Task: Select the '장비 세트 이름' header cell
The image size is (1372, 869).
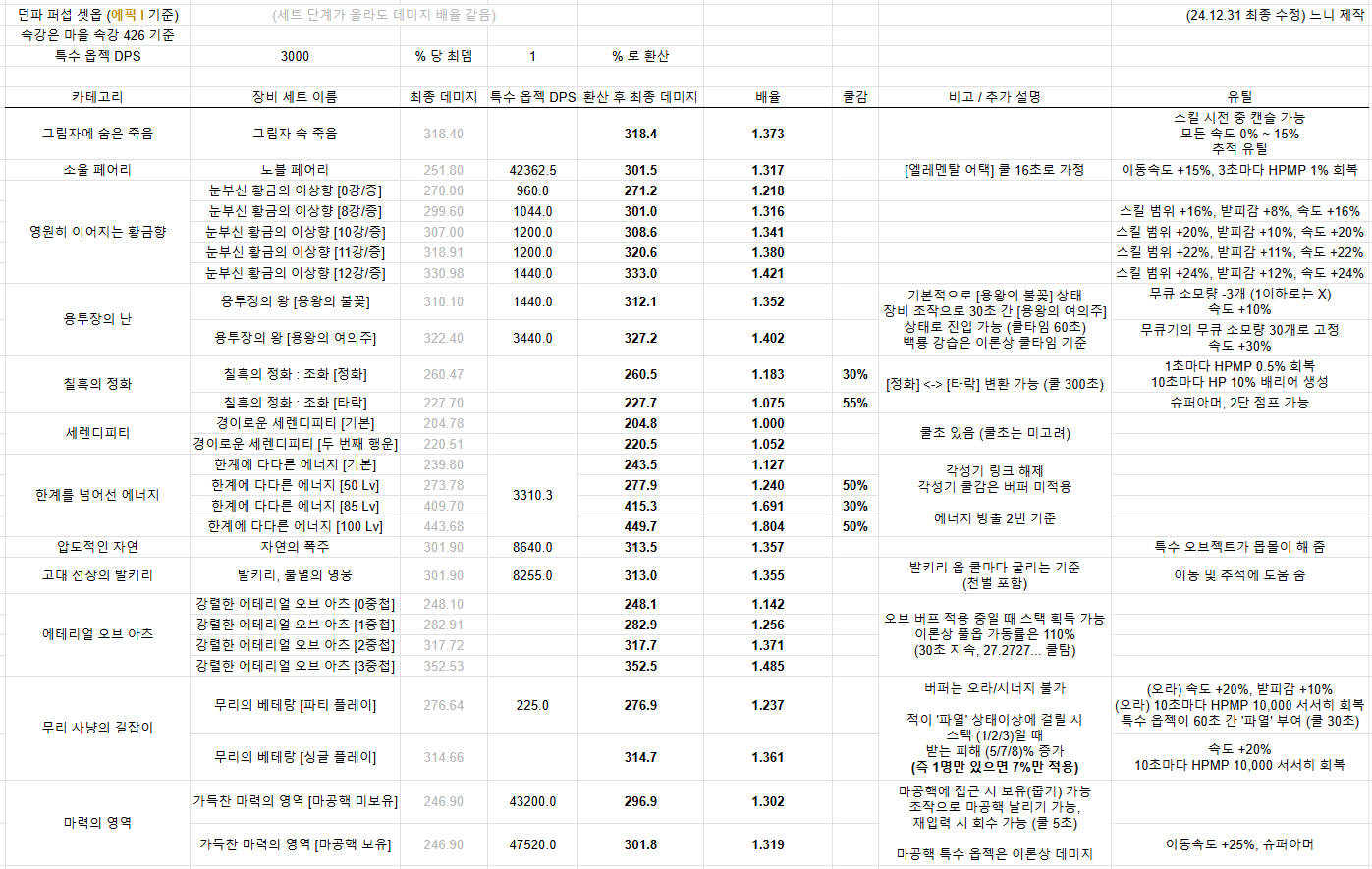Action: click(x=295, y=97)
